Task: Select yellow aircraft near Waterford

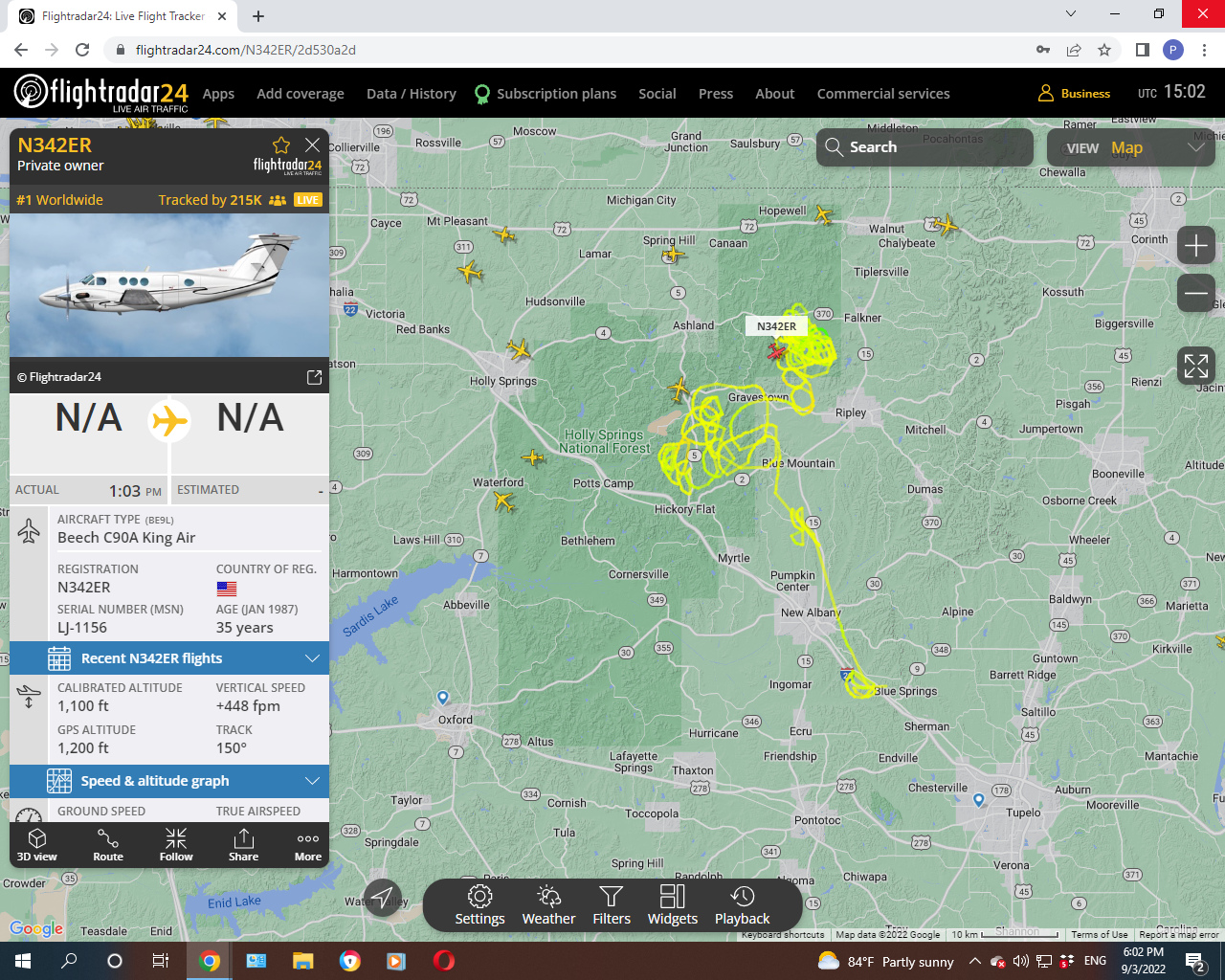Action: (x=503, y=501)
